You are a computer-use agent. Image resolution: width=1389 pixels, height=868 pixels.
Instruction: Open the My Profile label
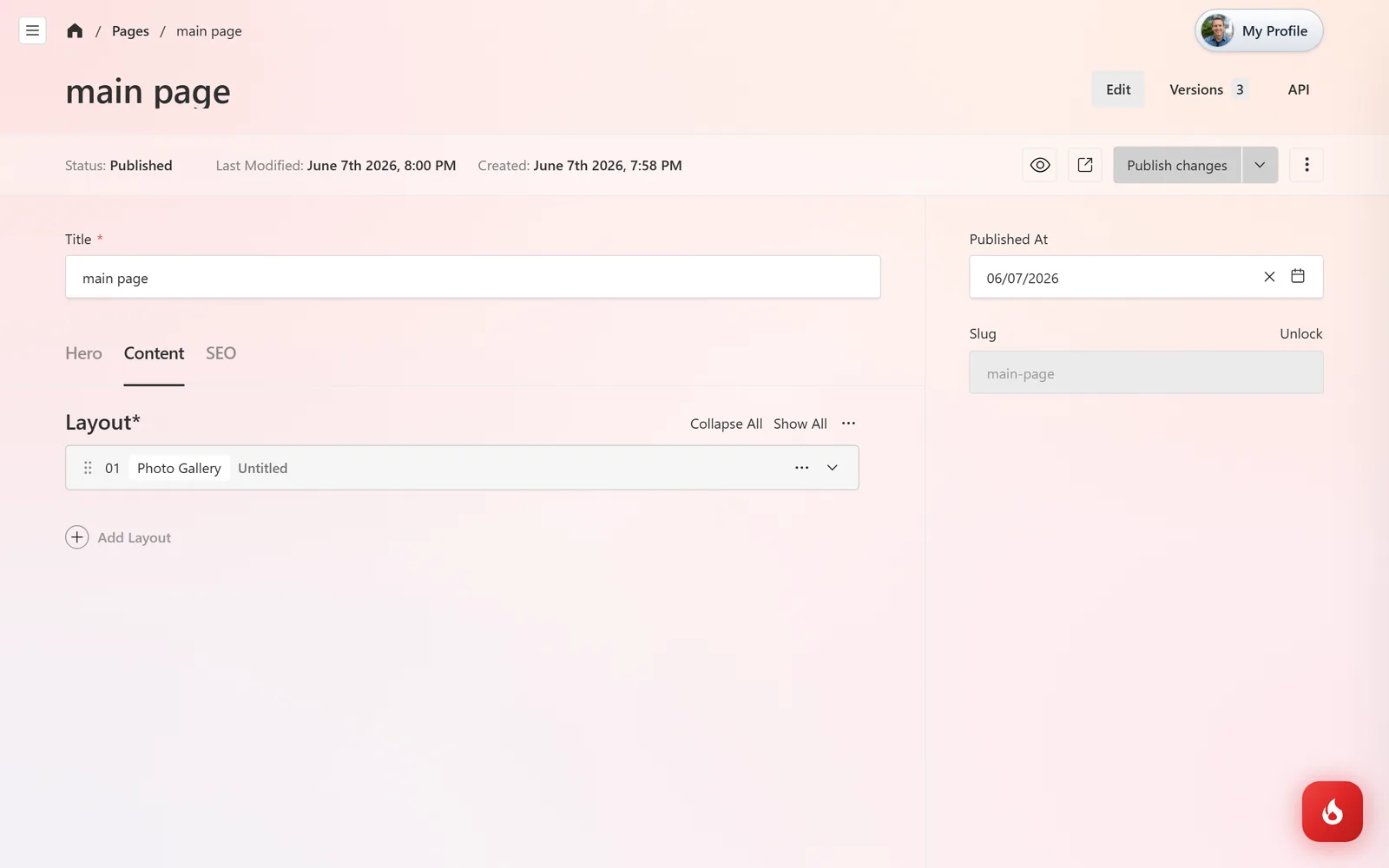(1274, 31)
